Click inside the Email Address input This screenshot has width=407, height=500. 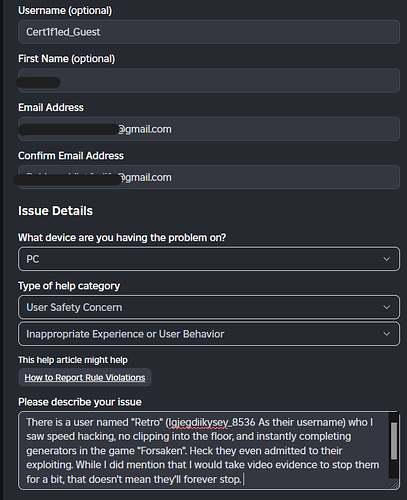tap(209, 129)
